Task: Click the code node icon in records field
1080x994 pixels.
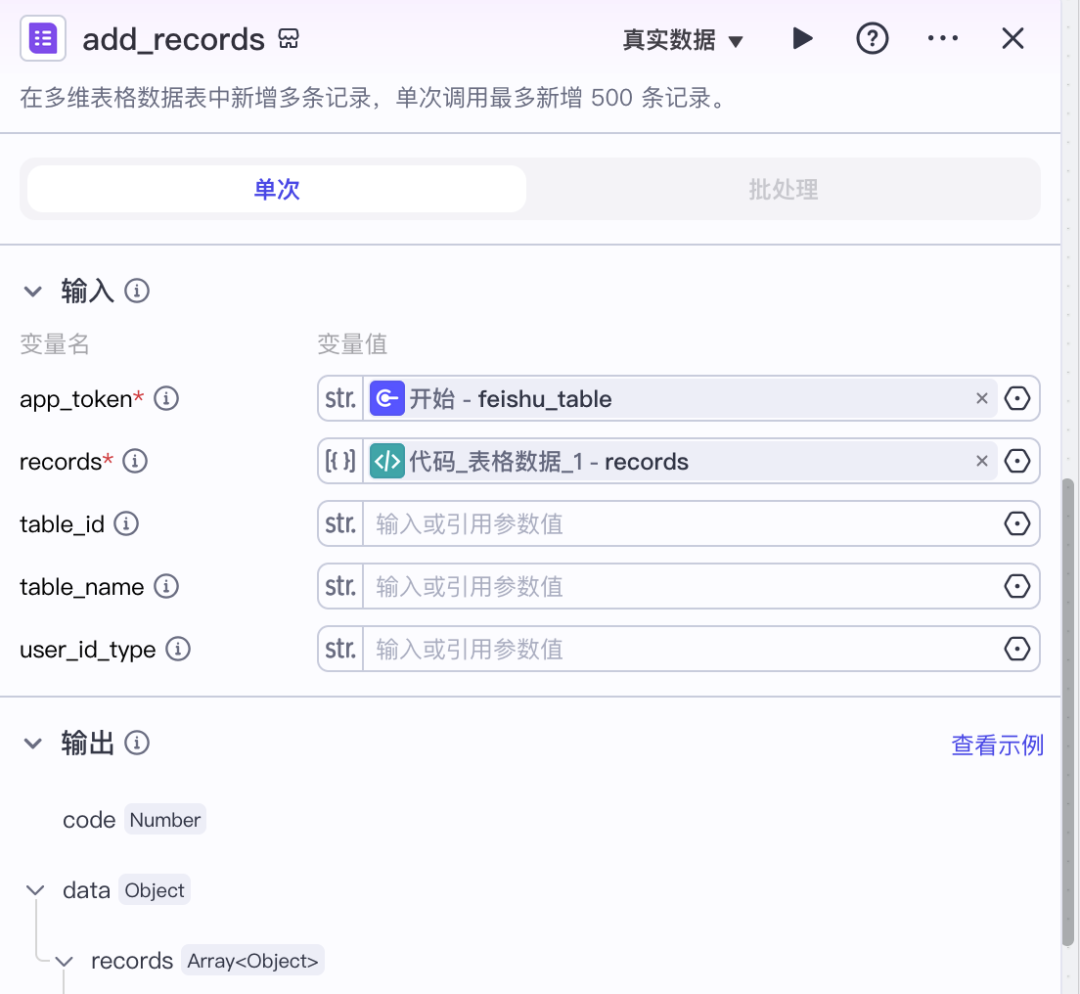Action: click(x=387, y=461)
